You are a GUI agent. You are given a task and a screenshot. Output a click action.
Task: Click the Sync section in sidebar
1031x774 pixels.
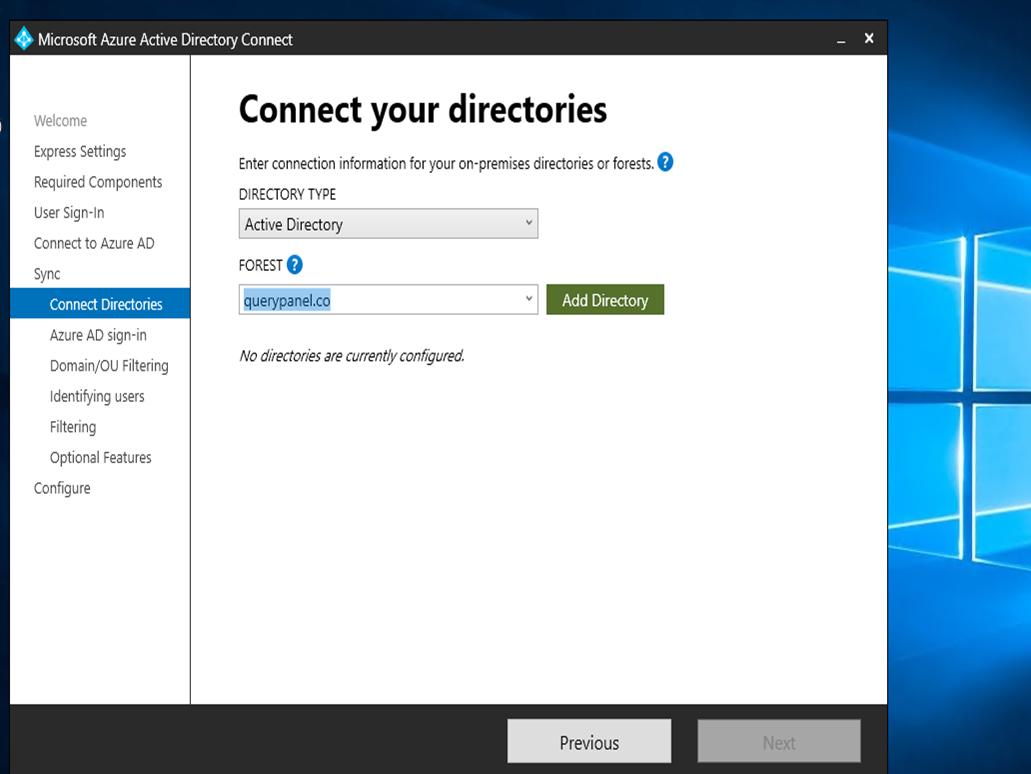point(47,274)
